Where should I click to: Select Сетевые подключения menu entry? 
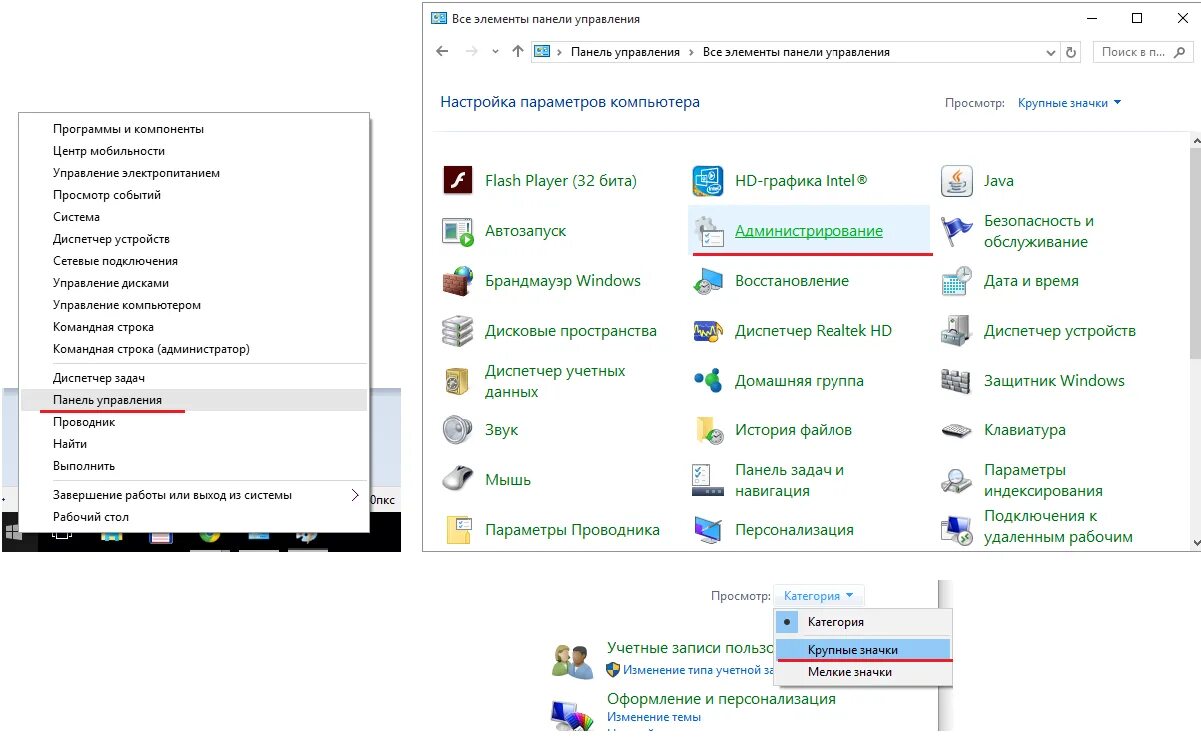pos(195,261)
